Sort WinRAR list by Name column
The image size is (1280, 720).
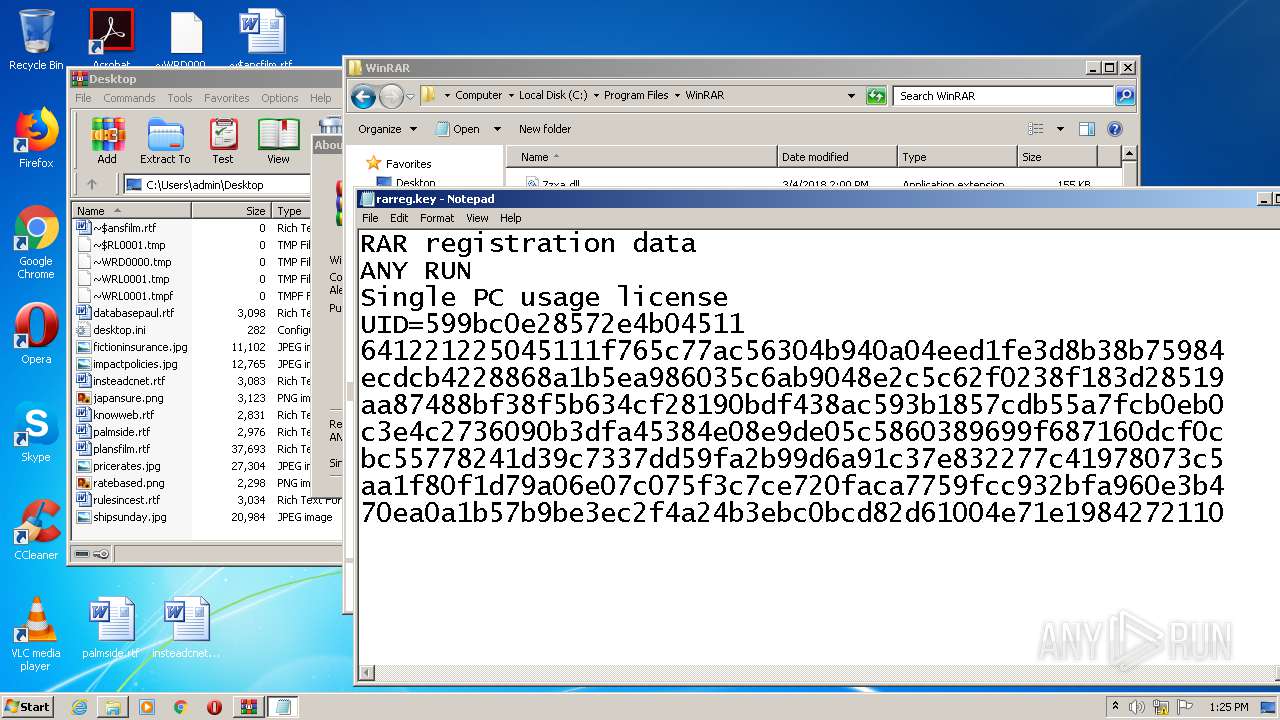pos(131,211)
